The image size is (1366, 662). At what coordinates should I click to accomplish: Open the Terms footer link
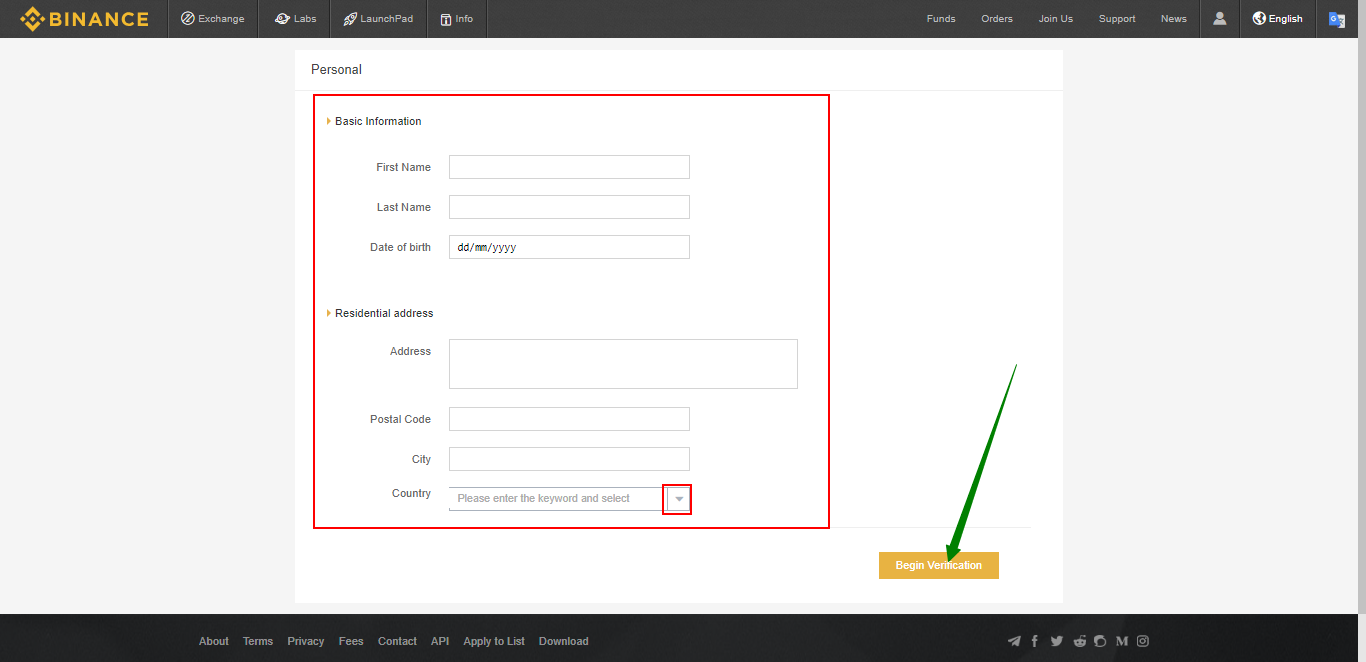258,641
